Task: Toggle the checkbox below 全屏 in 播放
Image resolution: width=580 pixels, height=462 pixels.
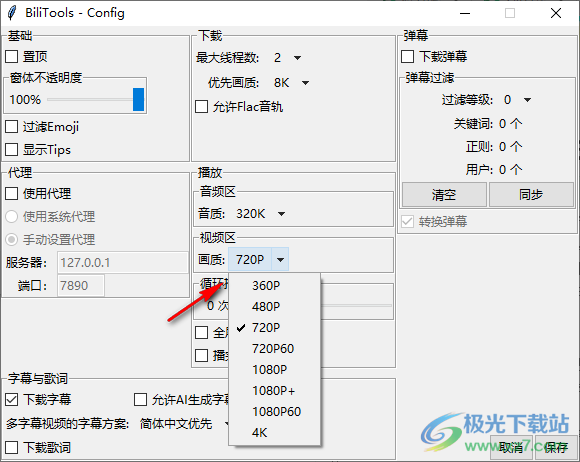Action: (x=201, y=355)
